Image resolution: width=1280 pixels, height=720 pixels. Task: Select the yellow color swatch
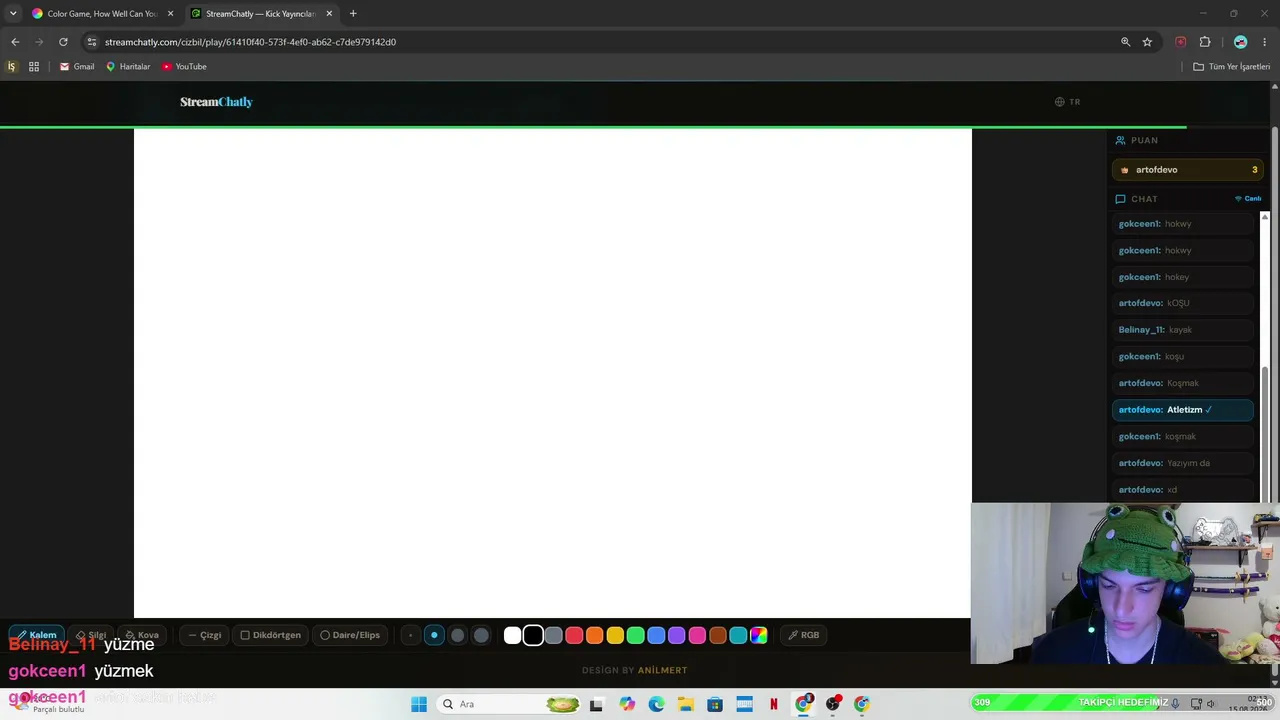(x=615, y=635)
